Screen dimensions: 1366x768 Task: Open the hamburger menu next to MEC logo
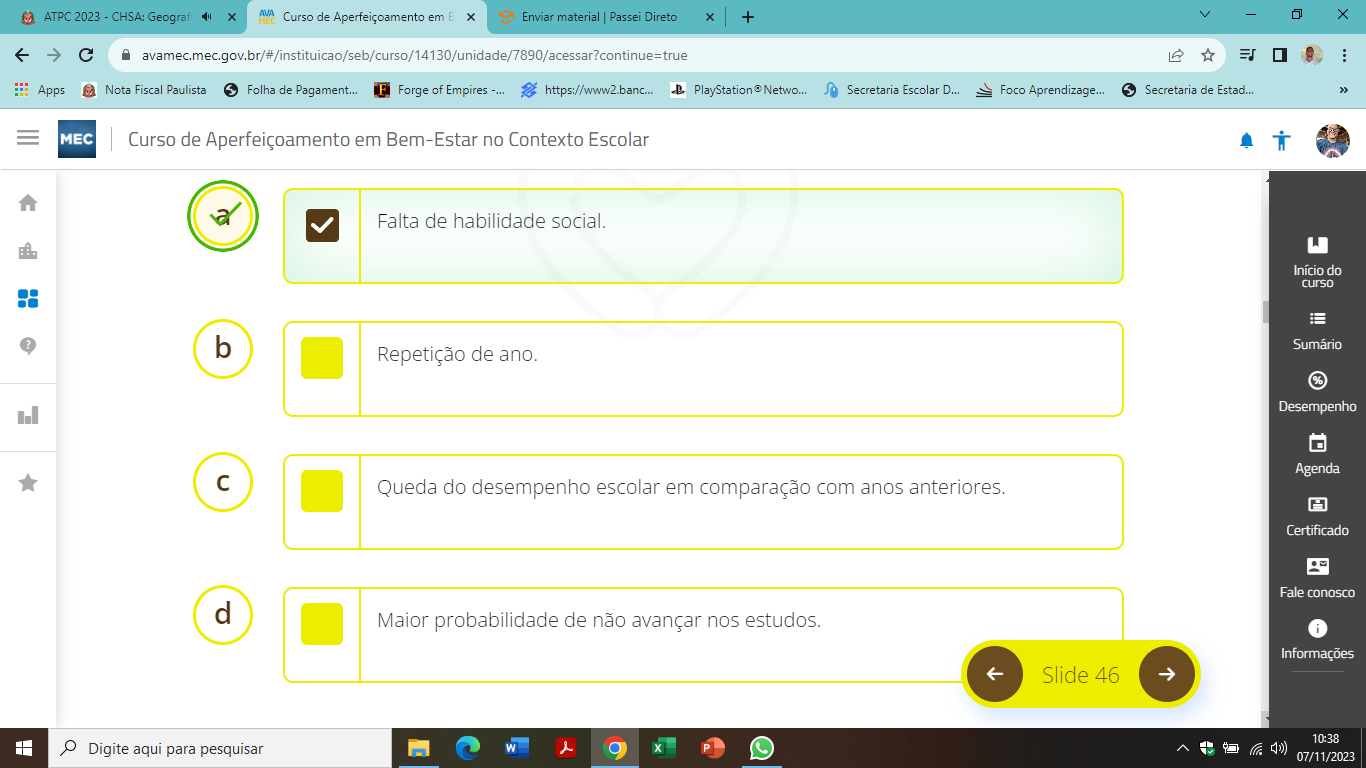(28, 138)
